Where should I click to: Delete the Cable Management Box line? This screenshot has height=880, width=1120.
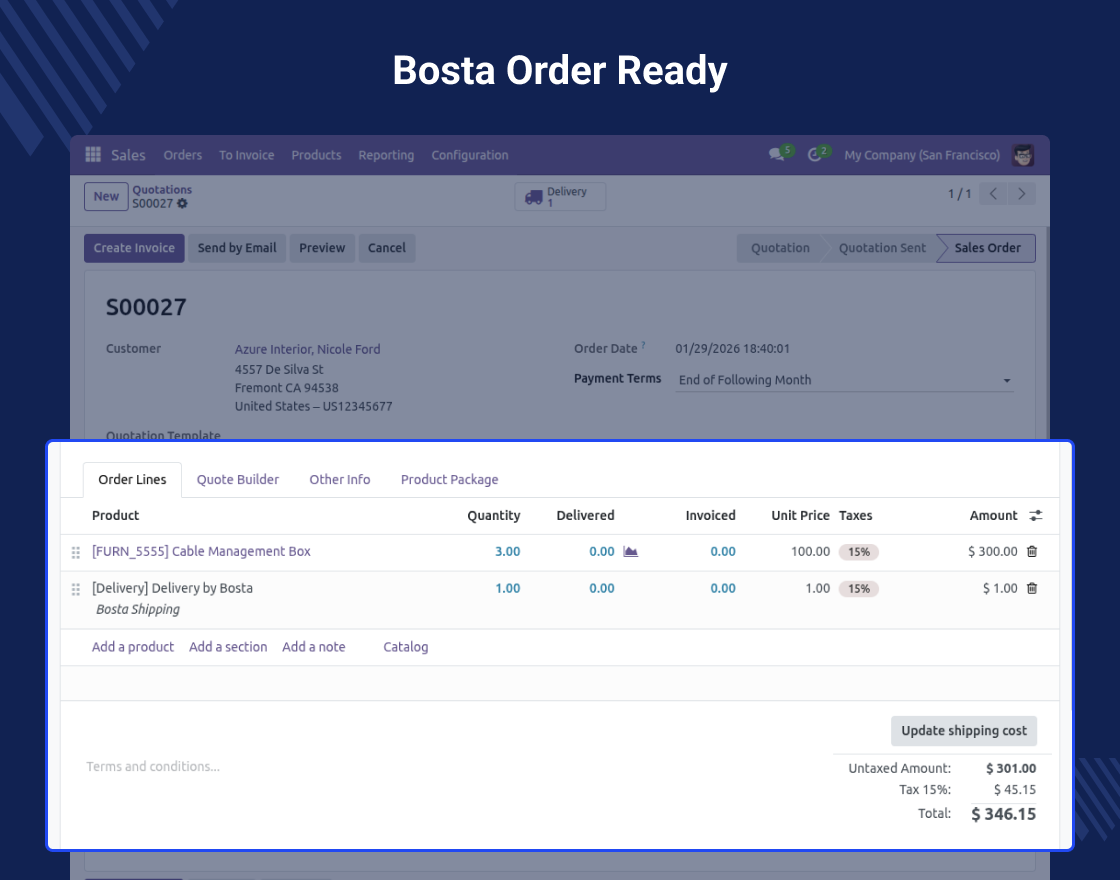(1031, 551)
